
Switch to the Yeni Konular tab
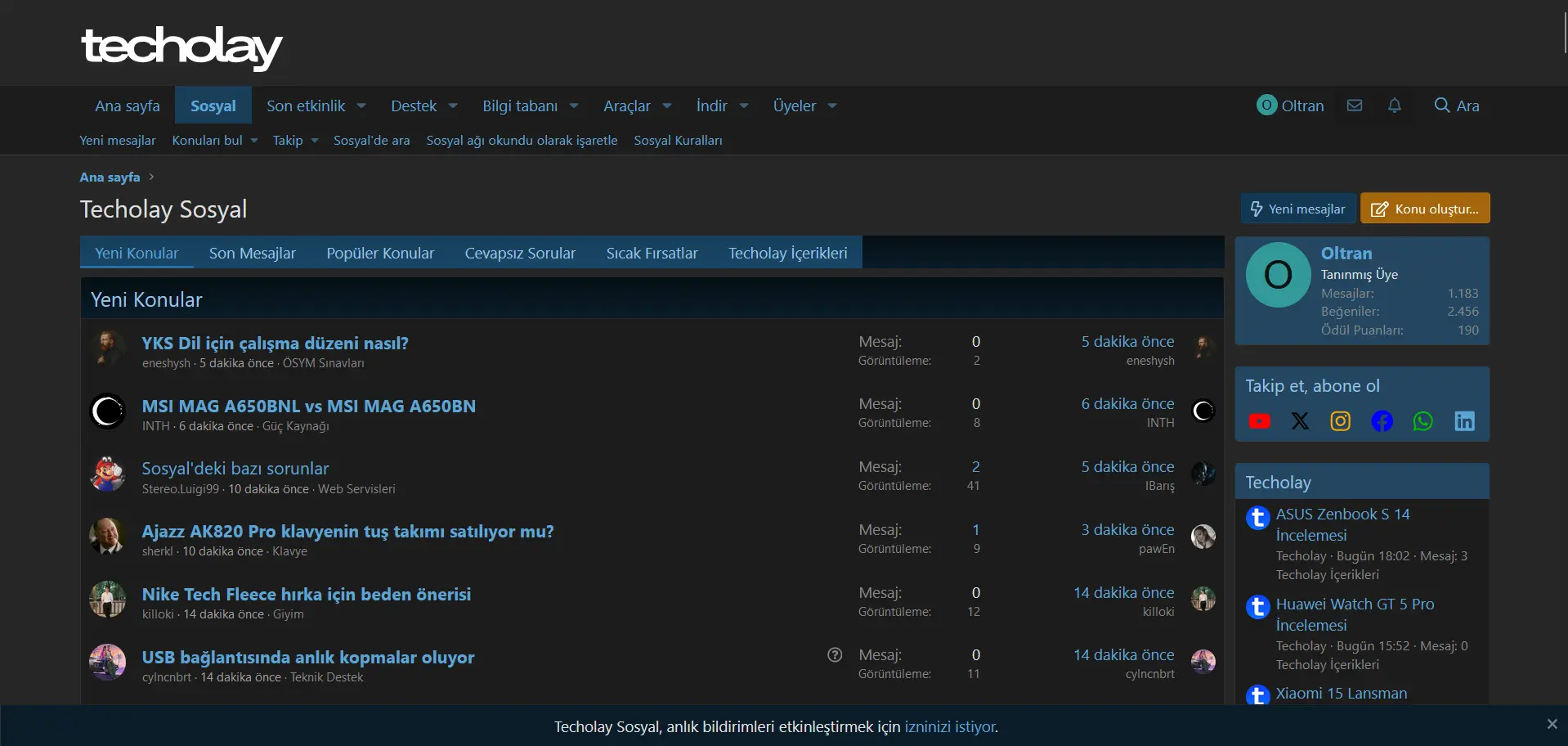137,253
